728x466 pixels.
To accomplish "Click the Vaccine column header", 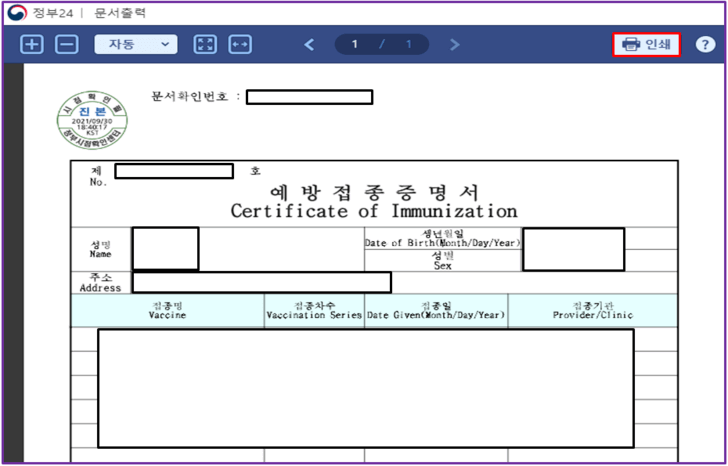I will tap(167, 311).
